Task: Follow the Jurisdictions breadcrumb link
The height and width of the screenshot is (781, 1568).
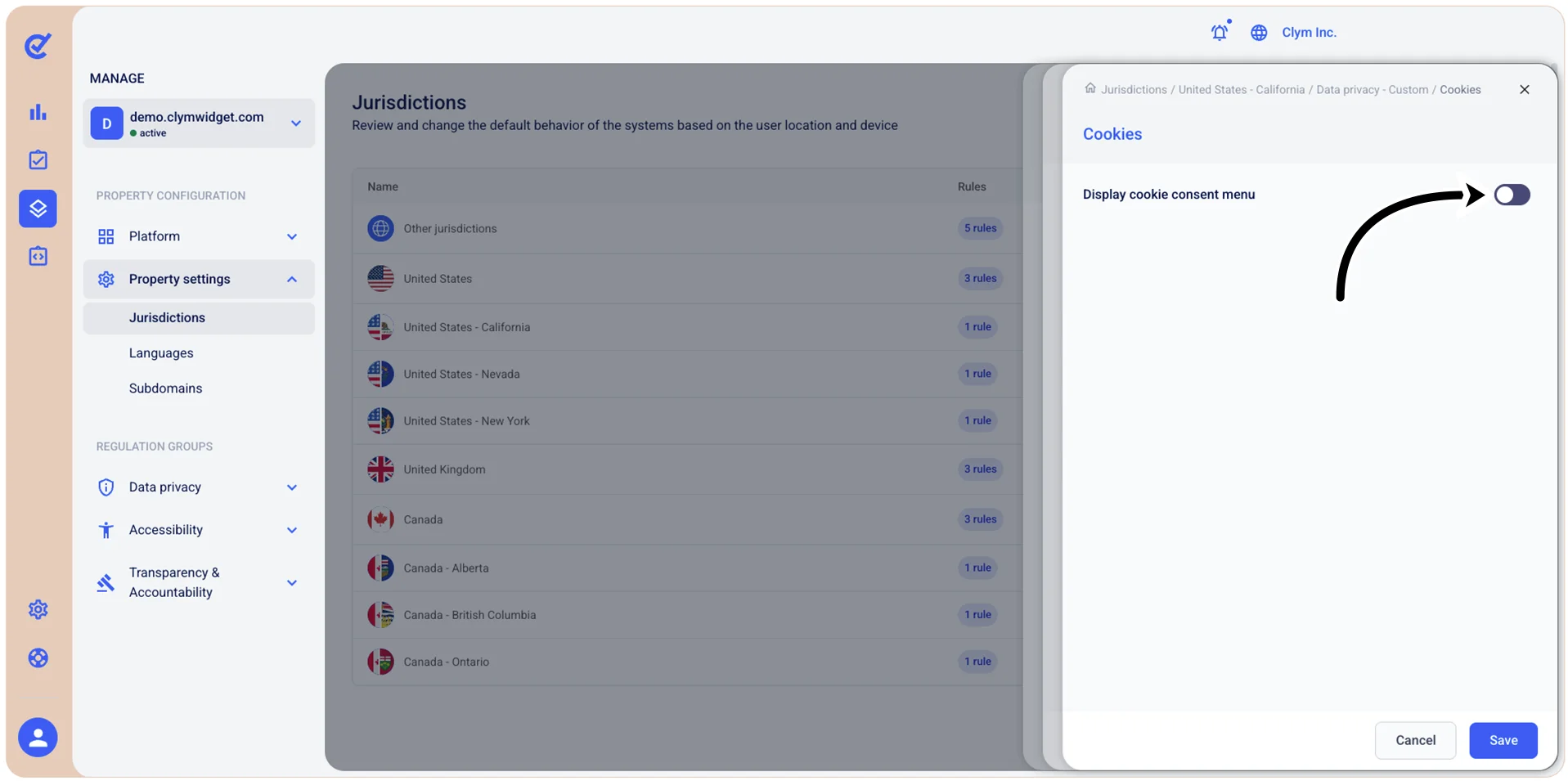Action: (1134, 90)
